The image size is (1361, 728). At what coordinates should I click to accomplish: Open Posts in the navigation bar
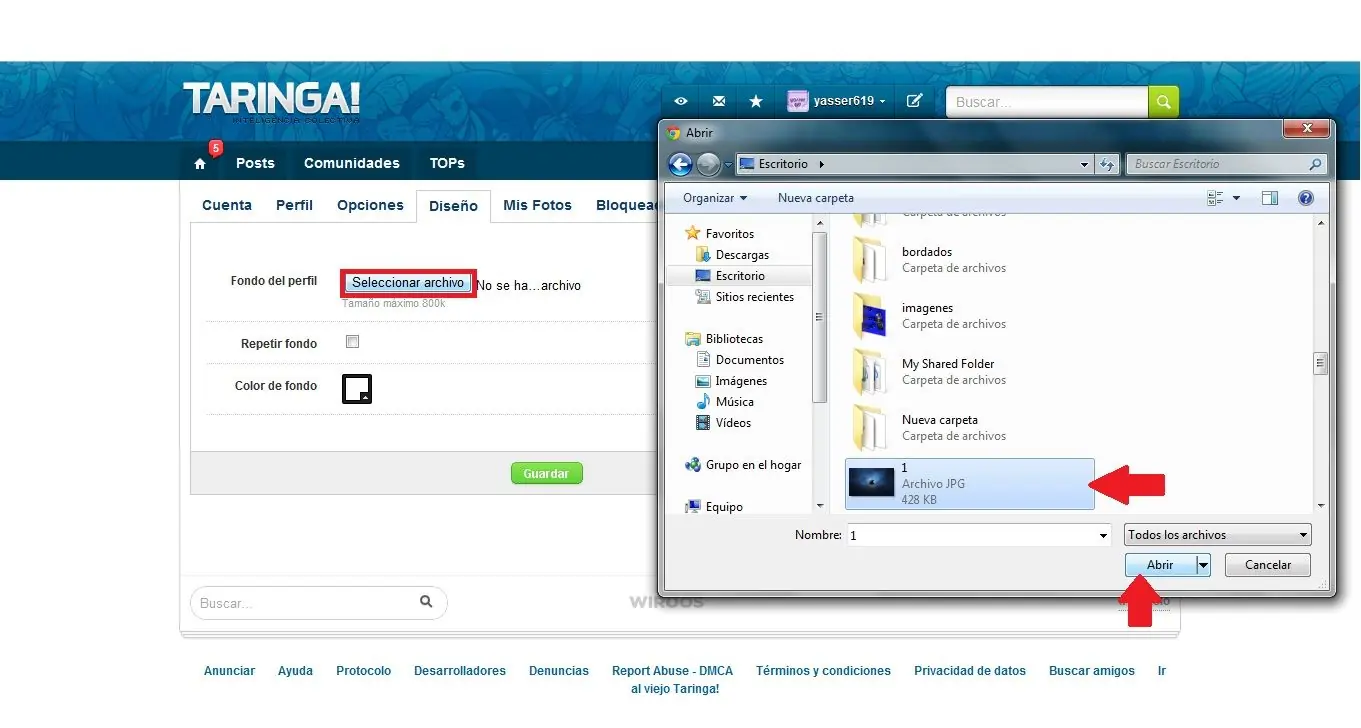[x=255, y=163]
